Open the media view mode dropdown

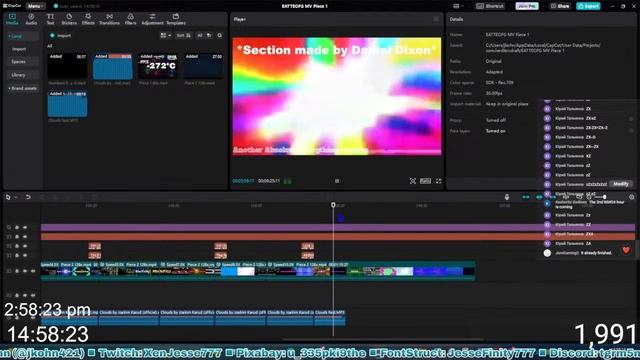[x=165, y=36]
